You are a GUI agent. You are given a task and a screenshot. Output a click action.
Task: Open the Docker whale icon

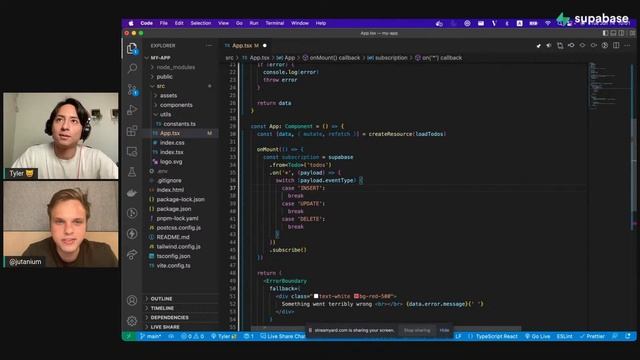pyautogui.click(x=132, y=193)
